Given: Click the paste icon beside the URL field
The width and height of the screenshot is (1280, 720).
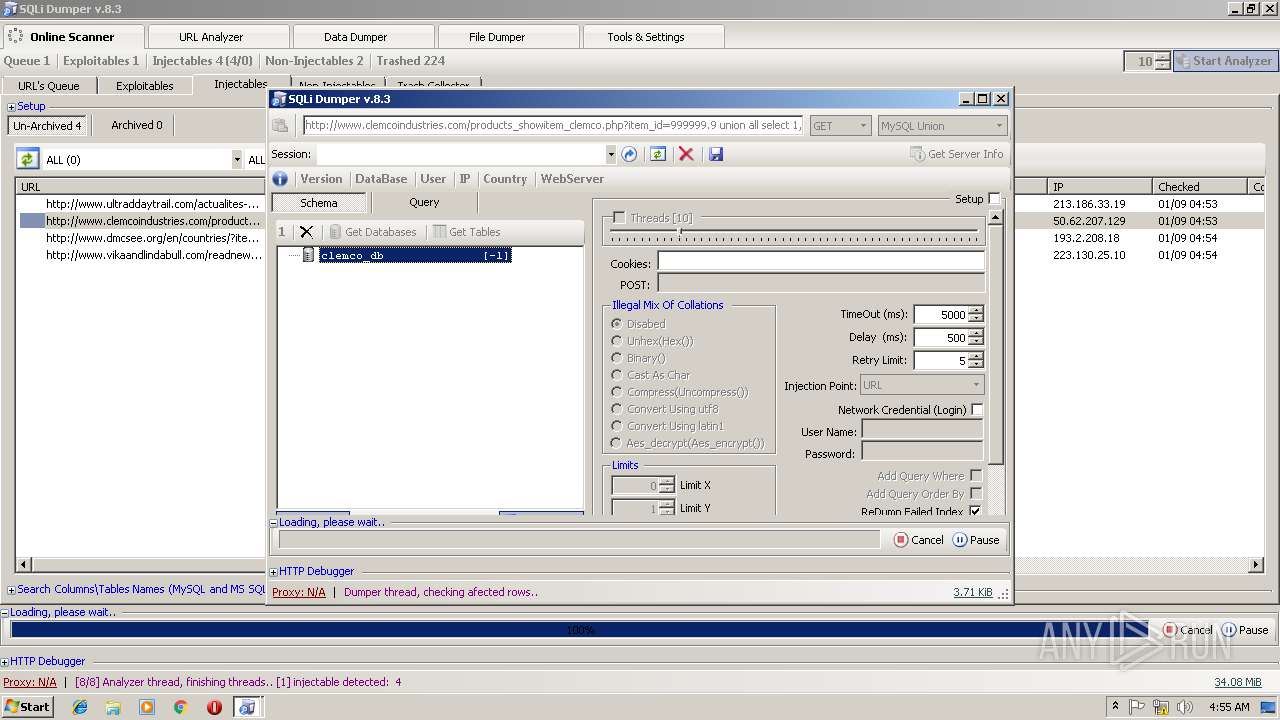Looking at the screenshot, I should pos(280,126).
